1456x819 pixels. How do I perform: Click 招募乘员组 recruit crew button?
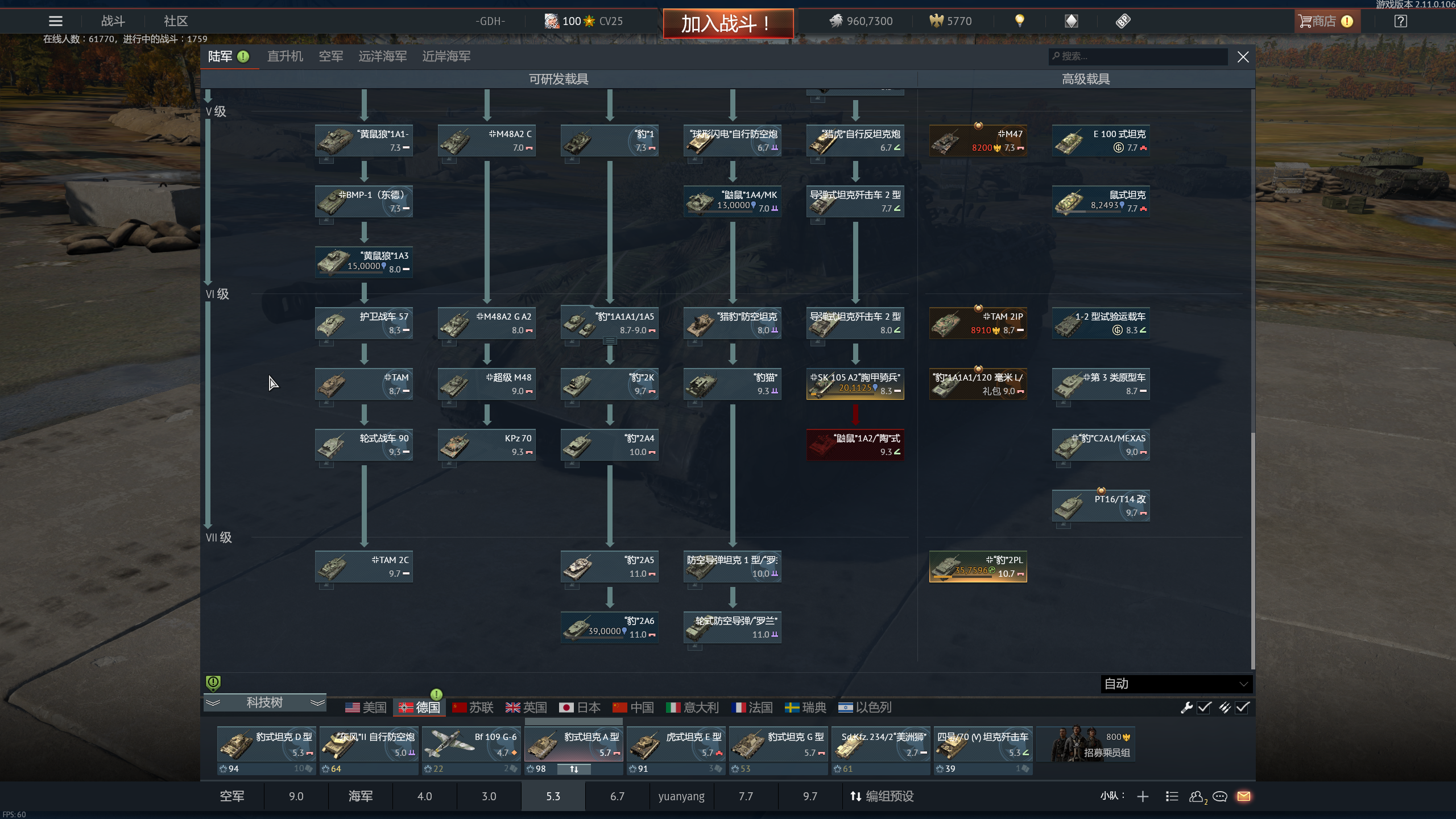pyautogui.click(x=1086, y=744)
